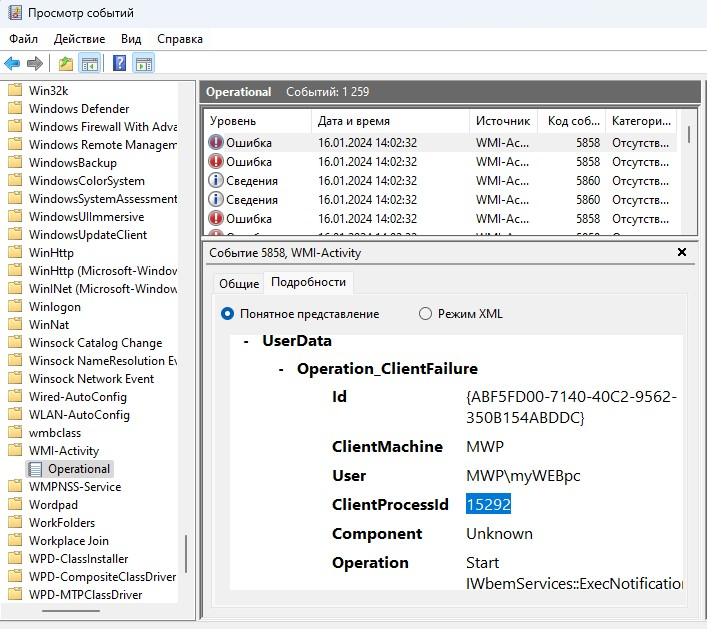Select Windows Firewall With Advanced tree item
The width and height of the screenshot is (707, 629).
point(103,126)
